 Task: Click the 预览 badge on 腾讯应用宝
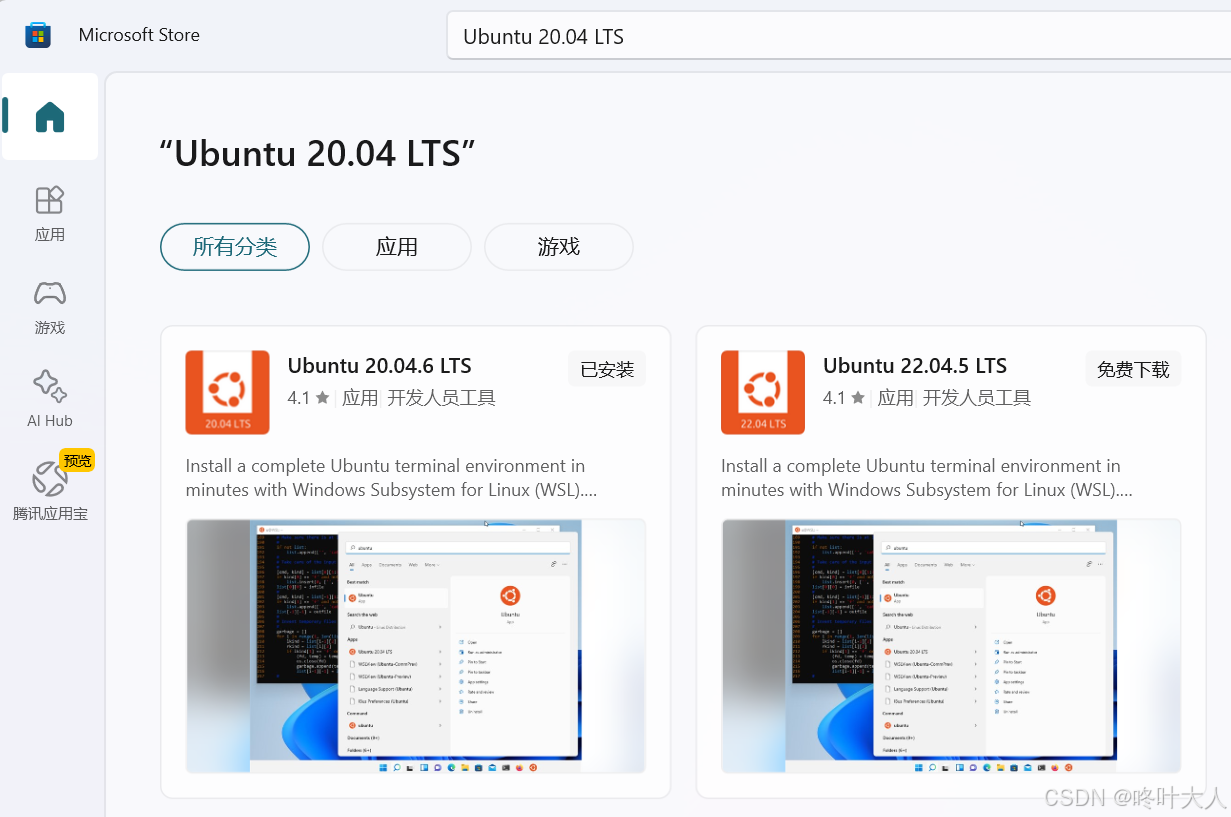pyautogui.click(x=77, y=460)
